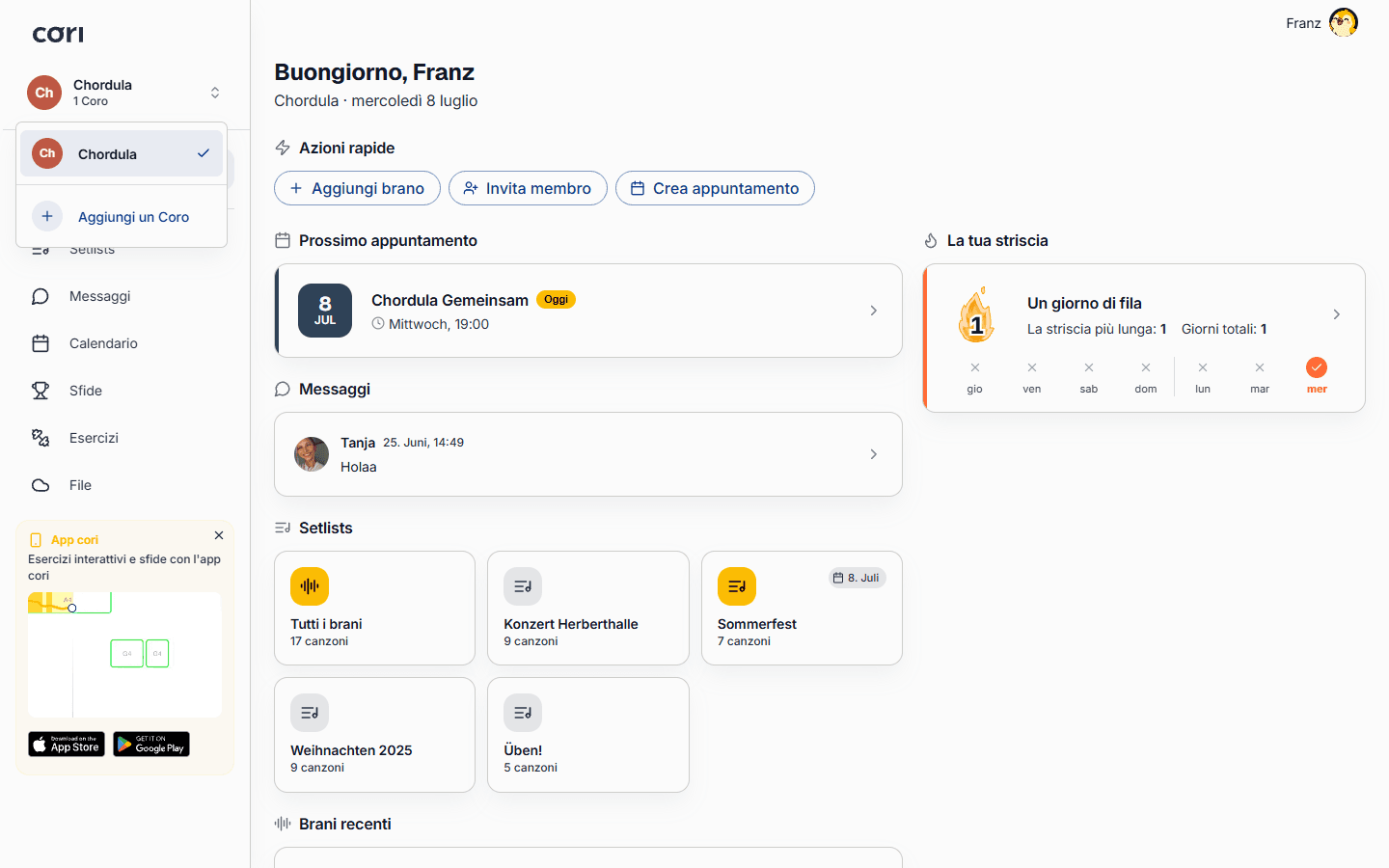Click the Brani recenti waveform icon

click(283, 824)
